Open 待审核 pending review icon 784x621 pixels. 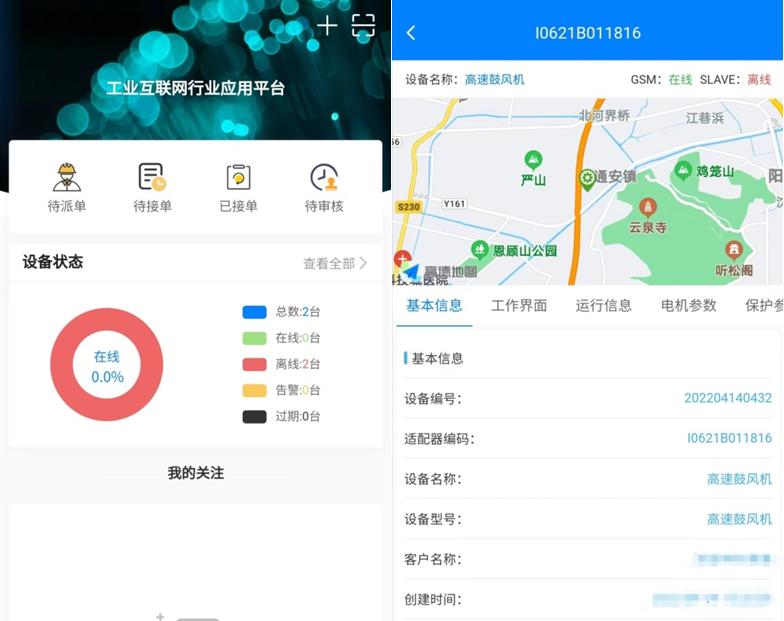[324, 188]
